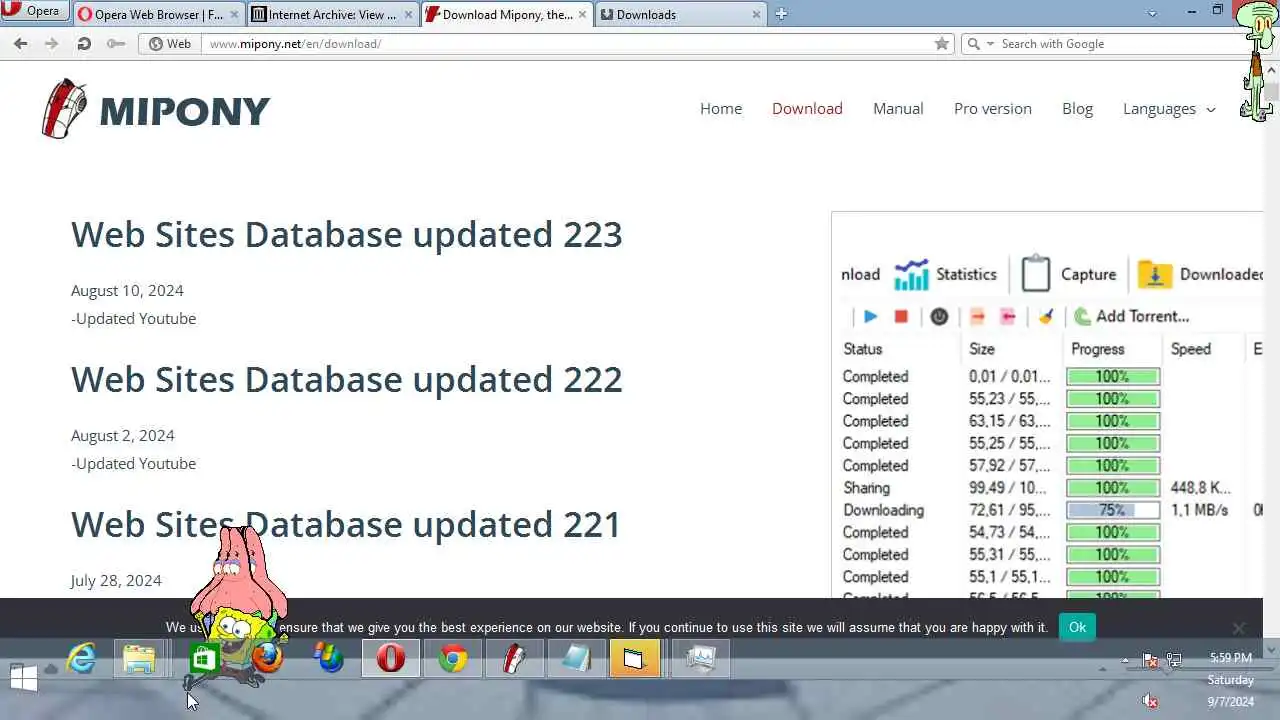Image resolution: width=1280 pixels, height=720 pixels.
Task: Click the August 10, 2024 date text
Action: (x=127, y=290)
